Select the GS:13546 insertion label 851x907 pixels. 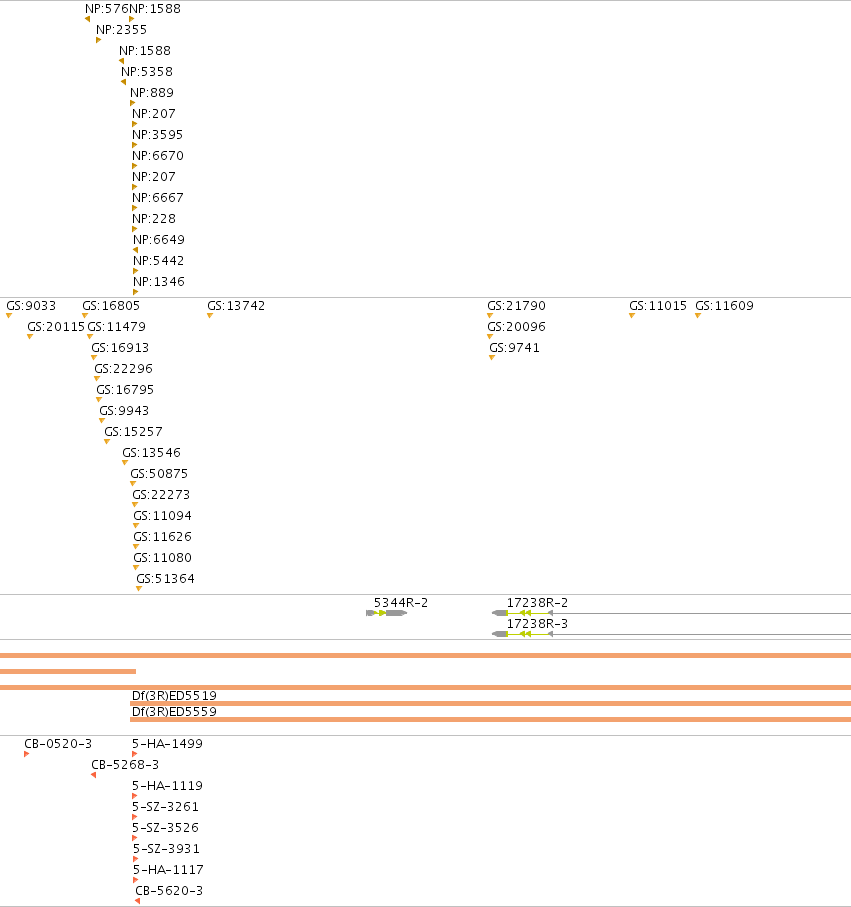[152, 453]
